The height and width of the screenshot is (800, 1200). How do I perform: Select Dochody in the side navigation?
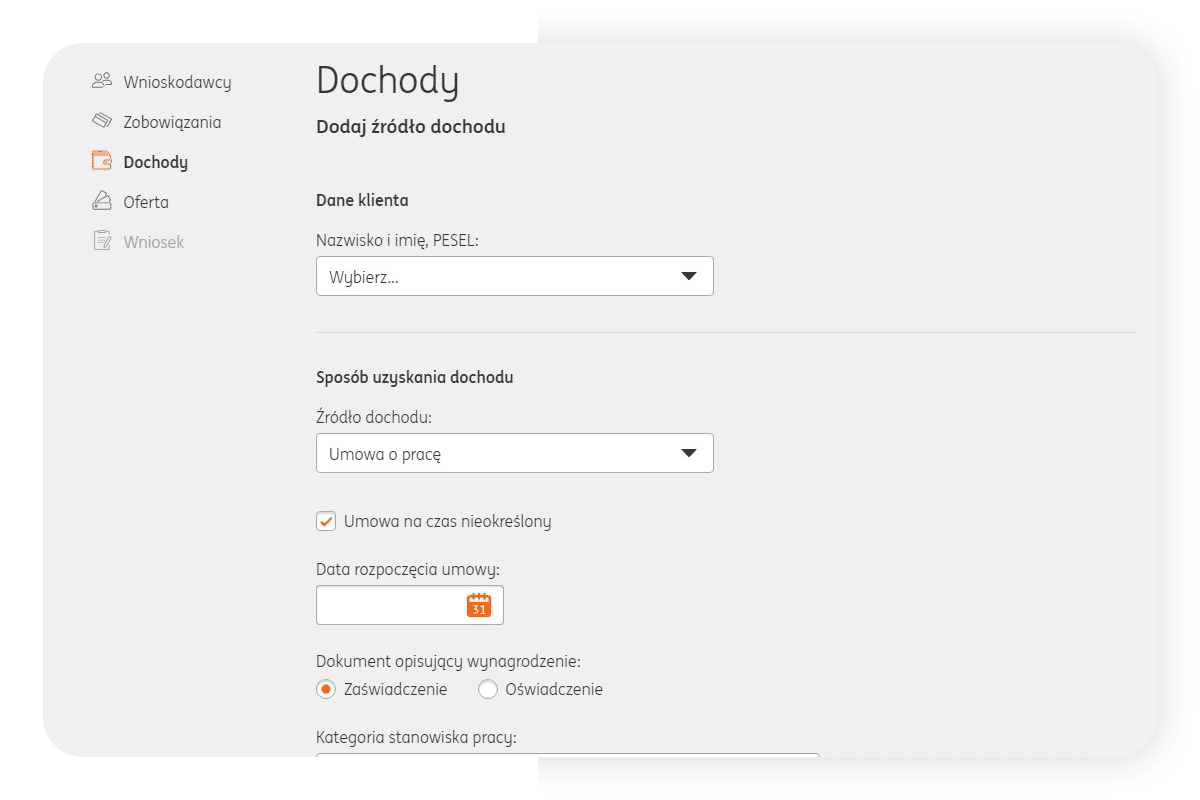coord(155,162)
